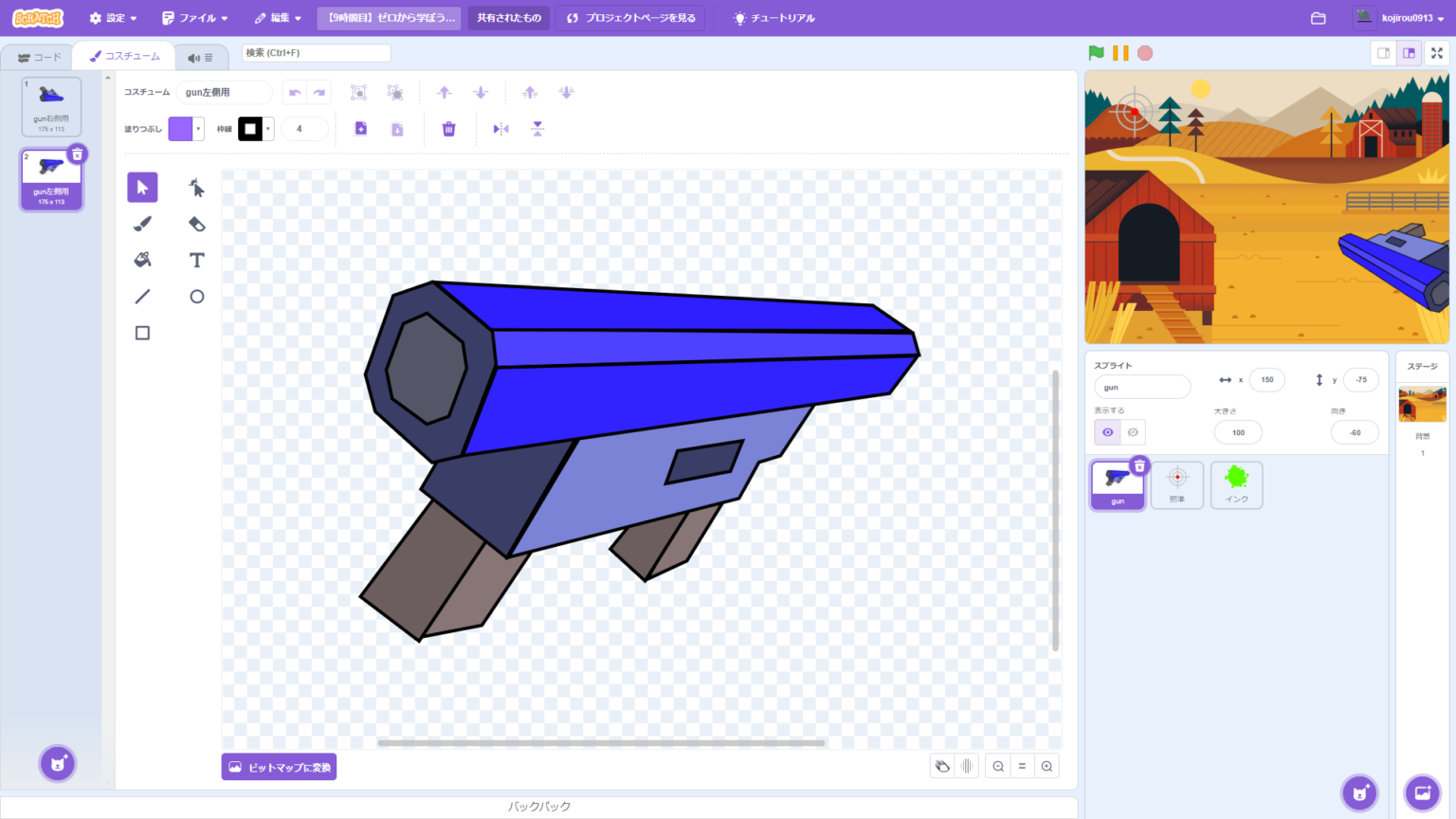Open the 塗りつぶし color dropdown
Image resolution: width=1456 pixels, height=819 pixels.
click(x=197, y=128)
